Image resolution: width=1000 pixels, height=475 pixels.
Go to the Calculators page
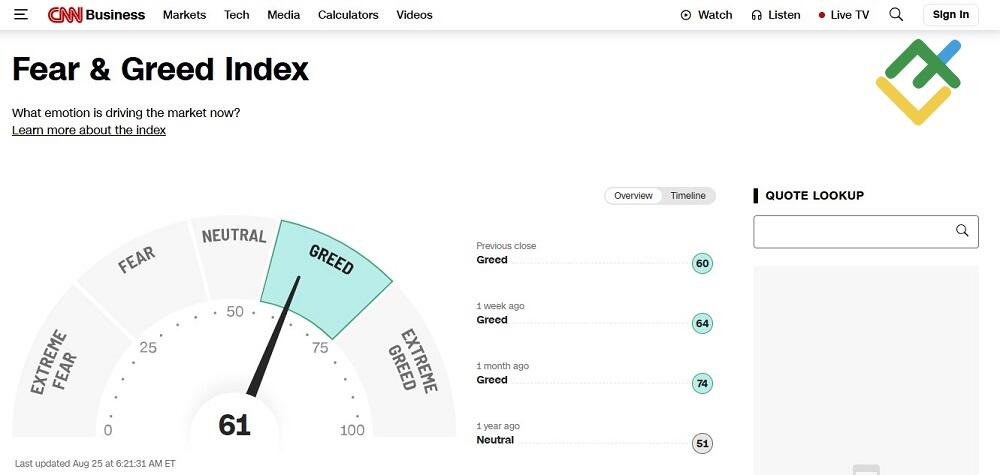click(x=348, y=15)
